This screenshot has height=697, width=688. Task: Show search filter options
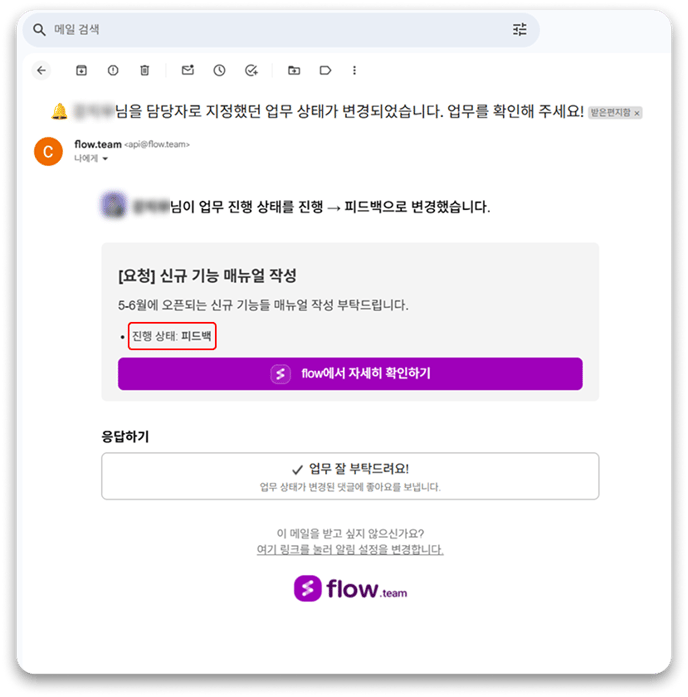[519, 30]
